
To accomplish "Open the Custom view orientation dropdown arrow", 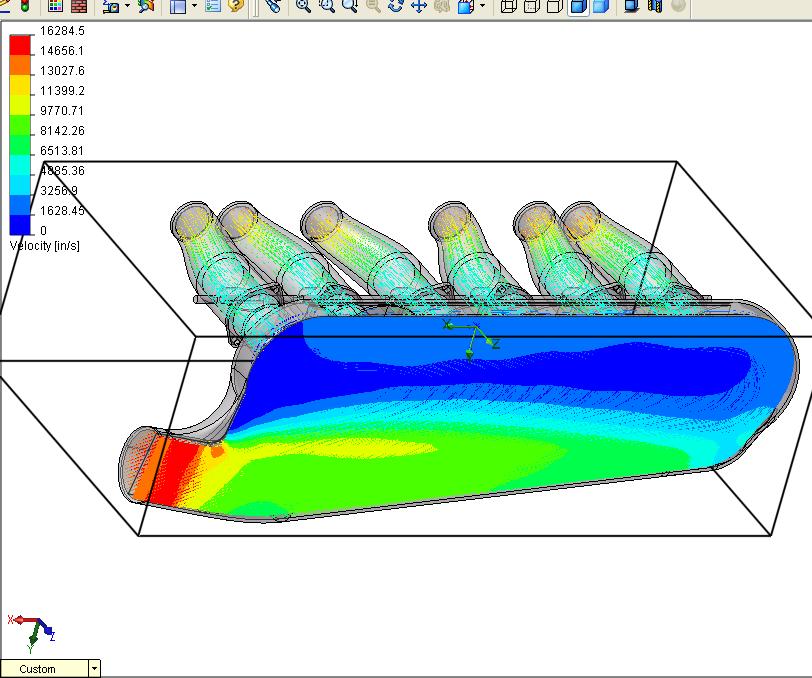I will tap(94, 668).
